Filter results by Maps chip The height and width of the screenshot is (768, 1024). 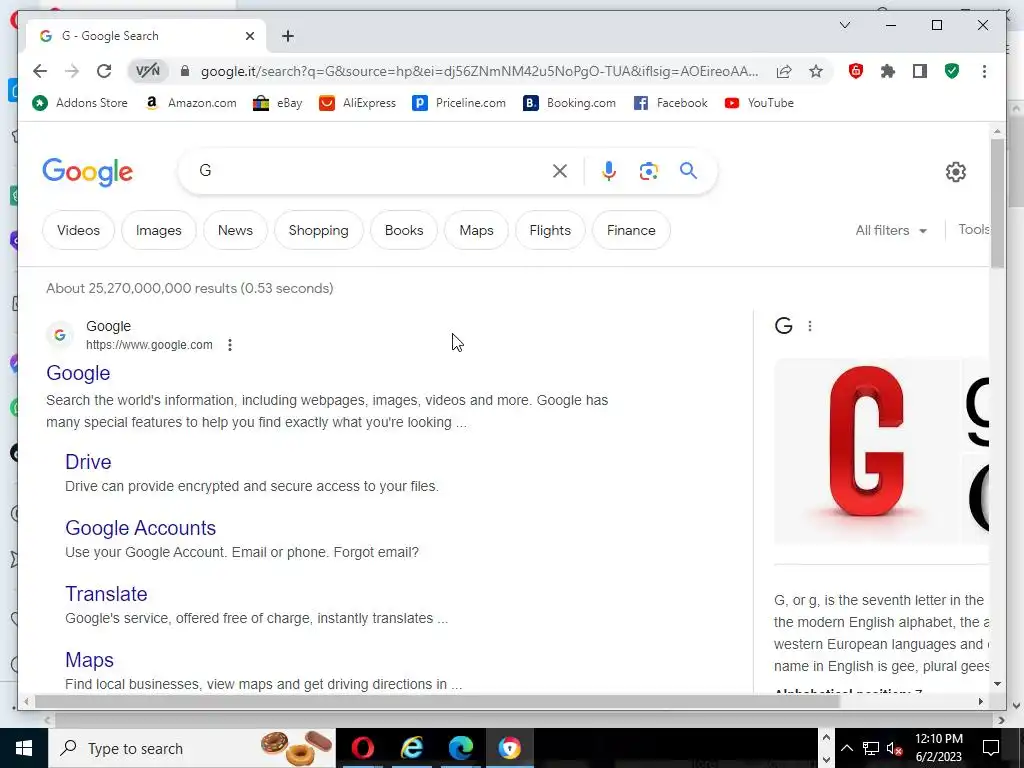[476, 230]
